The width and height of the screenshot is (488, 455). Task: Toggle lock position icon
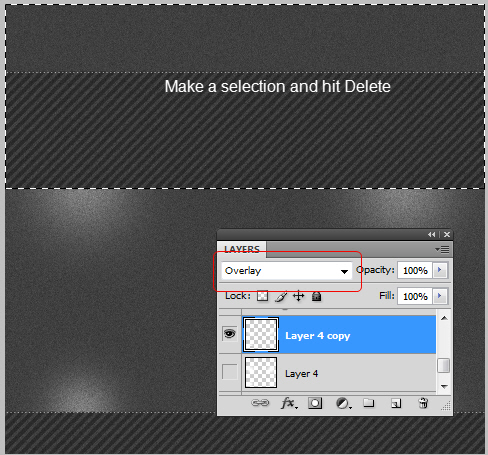(298, 296)
